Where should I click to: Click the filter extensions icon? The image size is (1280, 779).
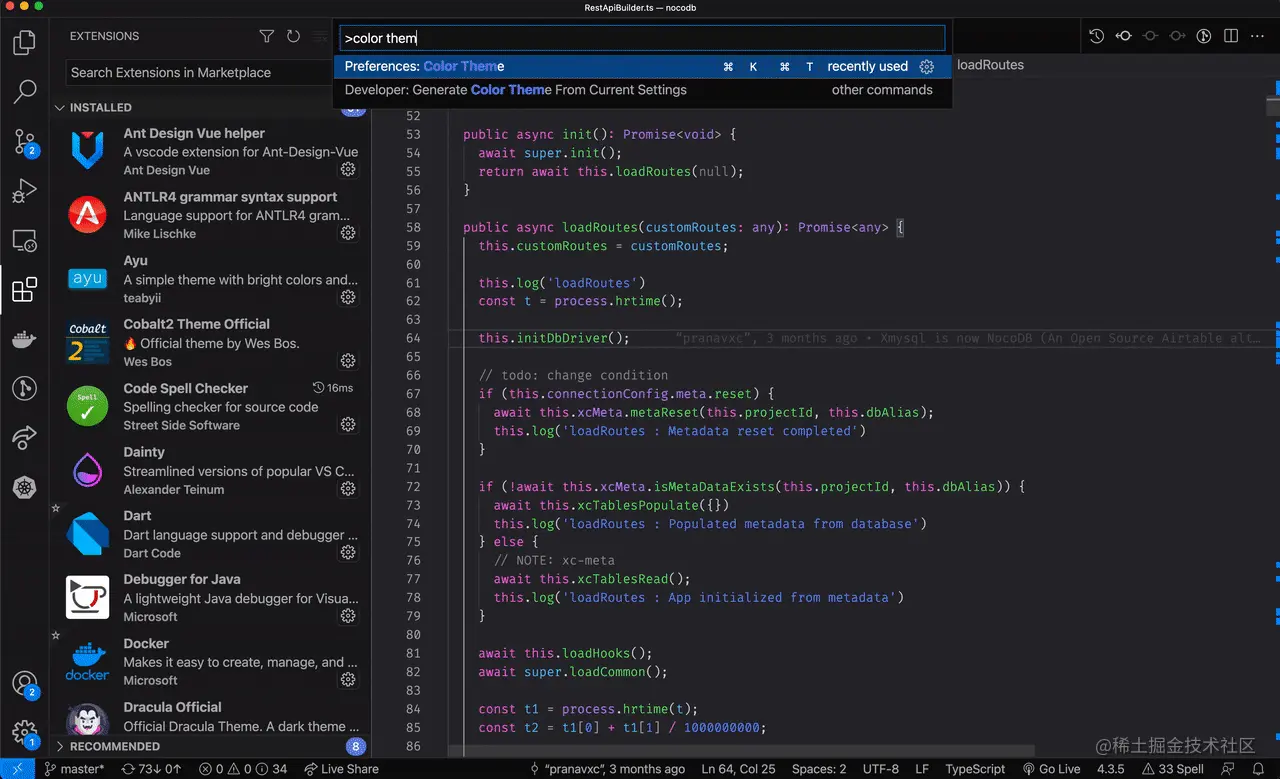pos(267,36)
